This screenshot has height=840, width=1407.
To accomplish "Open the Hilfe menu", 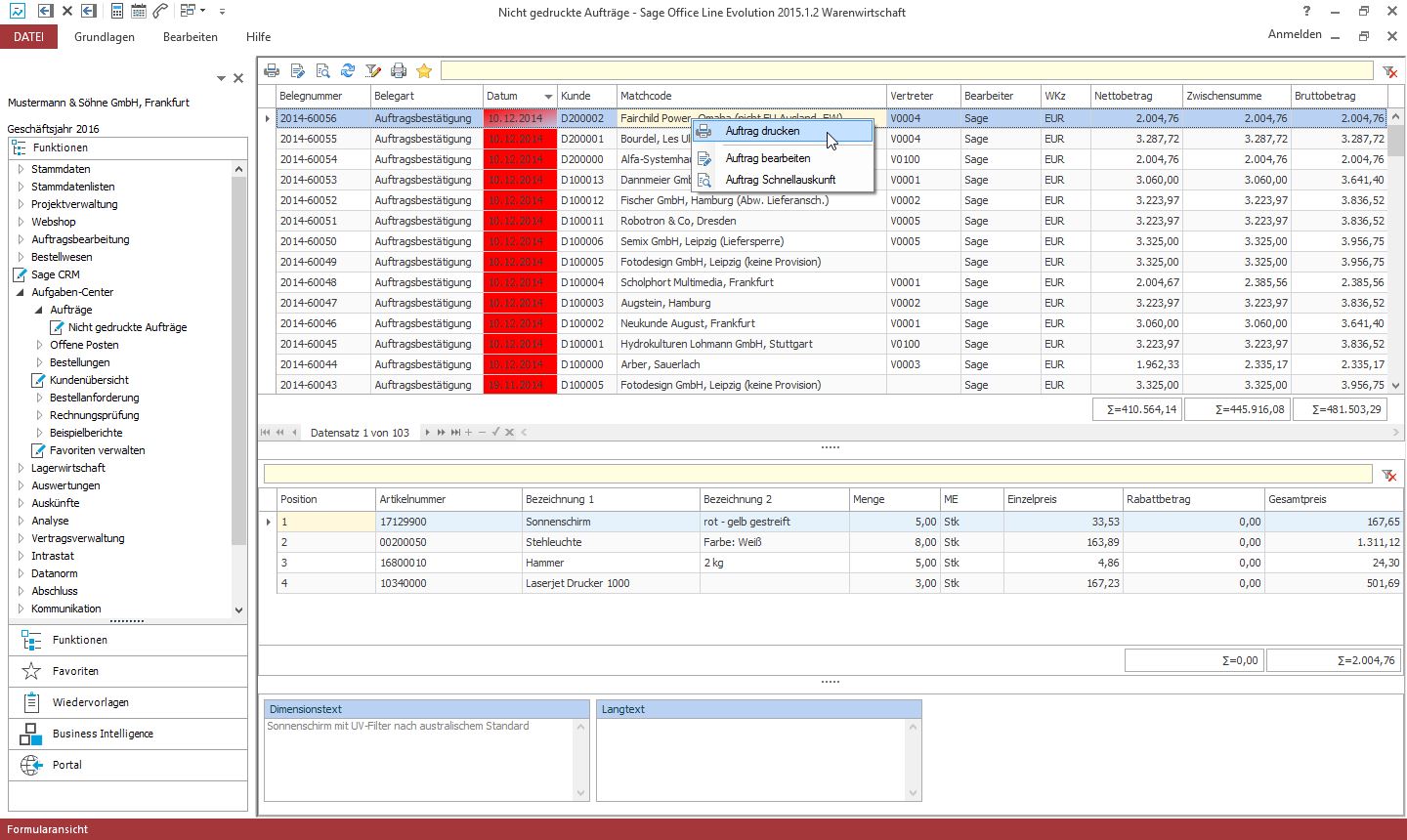I will click(259, 36).
